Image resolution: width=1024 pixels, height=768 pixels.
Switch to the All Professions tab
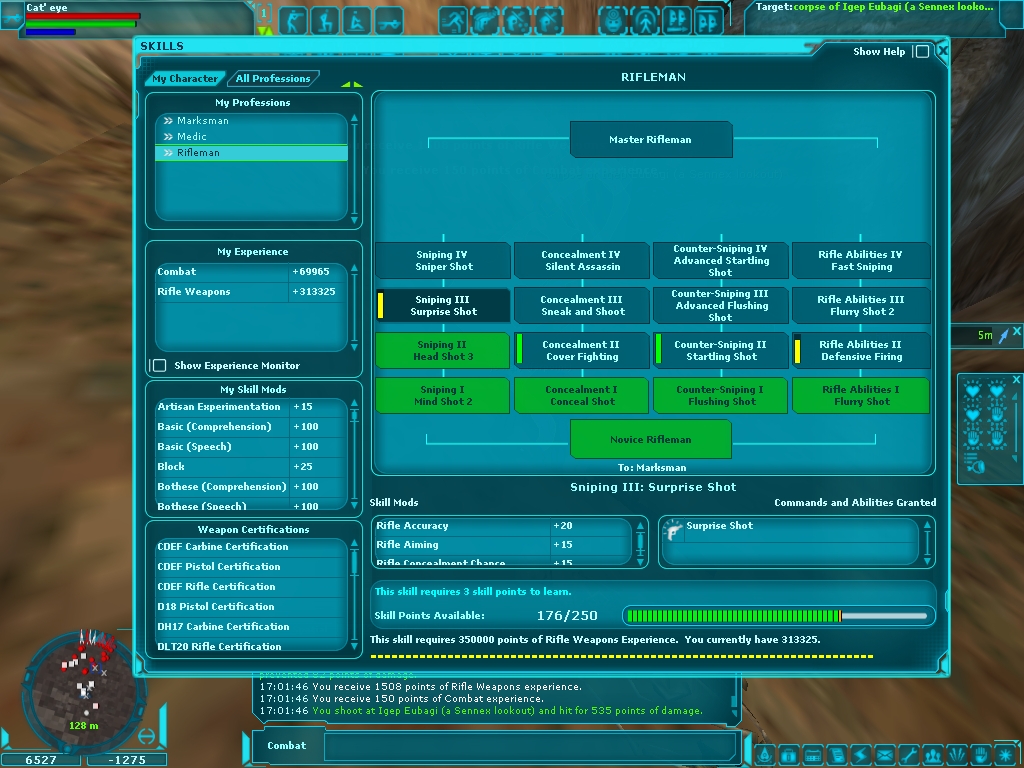pyautogui.click(x=273, y=78)
